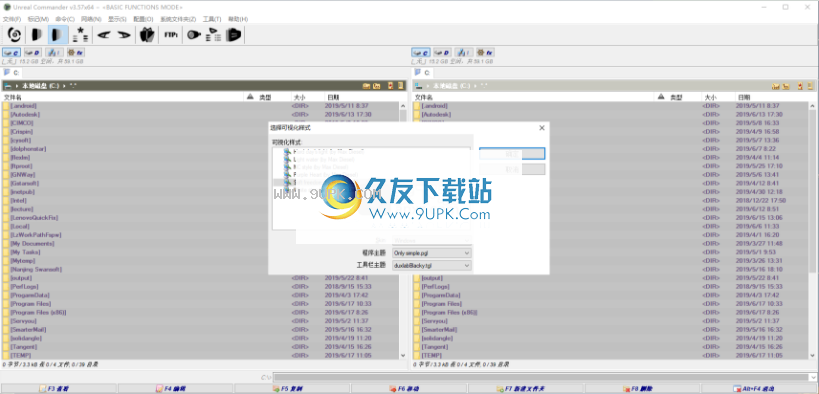The image size is (819, 394).
Task: Click F6 移动 button
Action: [409, 389]
